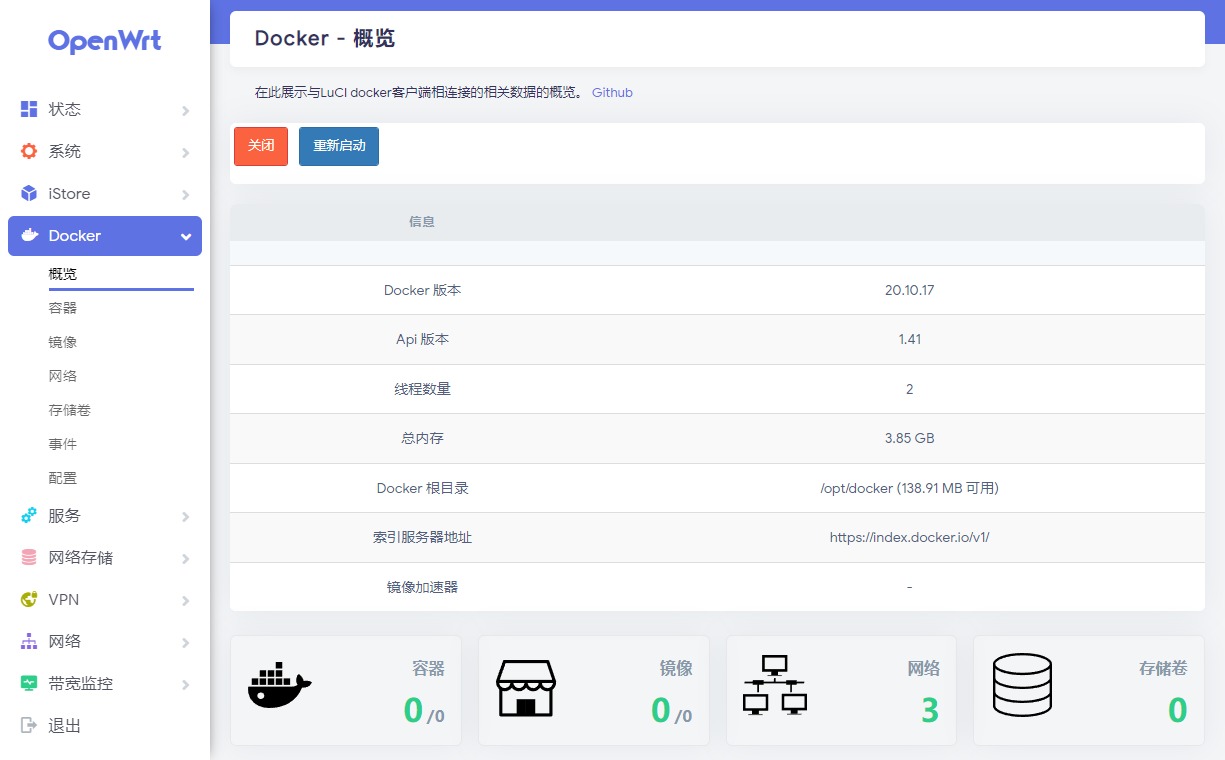This screenshot has height=760, width=1225.
Task: Open the Github link
Action: point(612,92)
